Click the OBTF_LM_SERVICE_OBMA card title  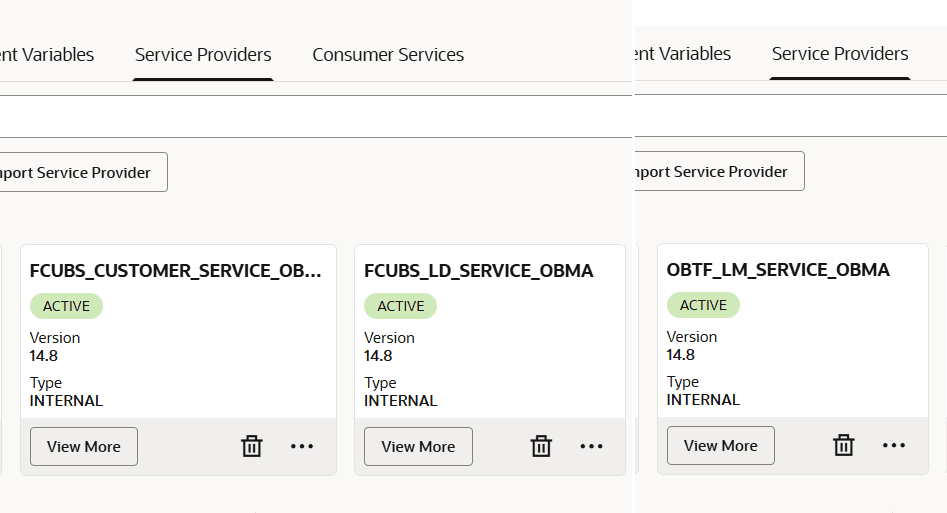tap(778, 270)
